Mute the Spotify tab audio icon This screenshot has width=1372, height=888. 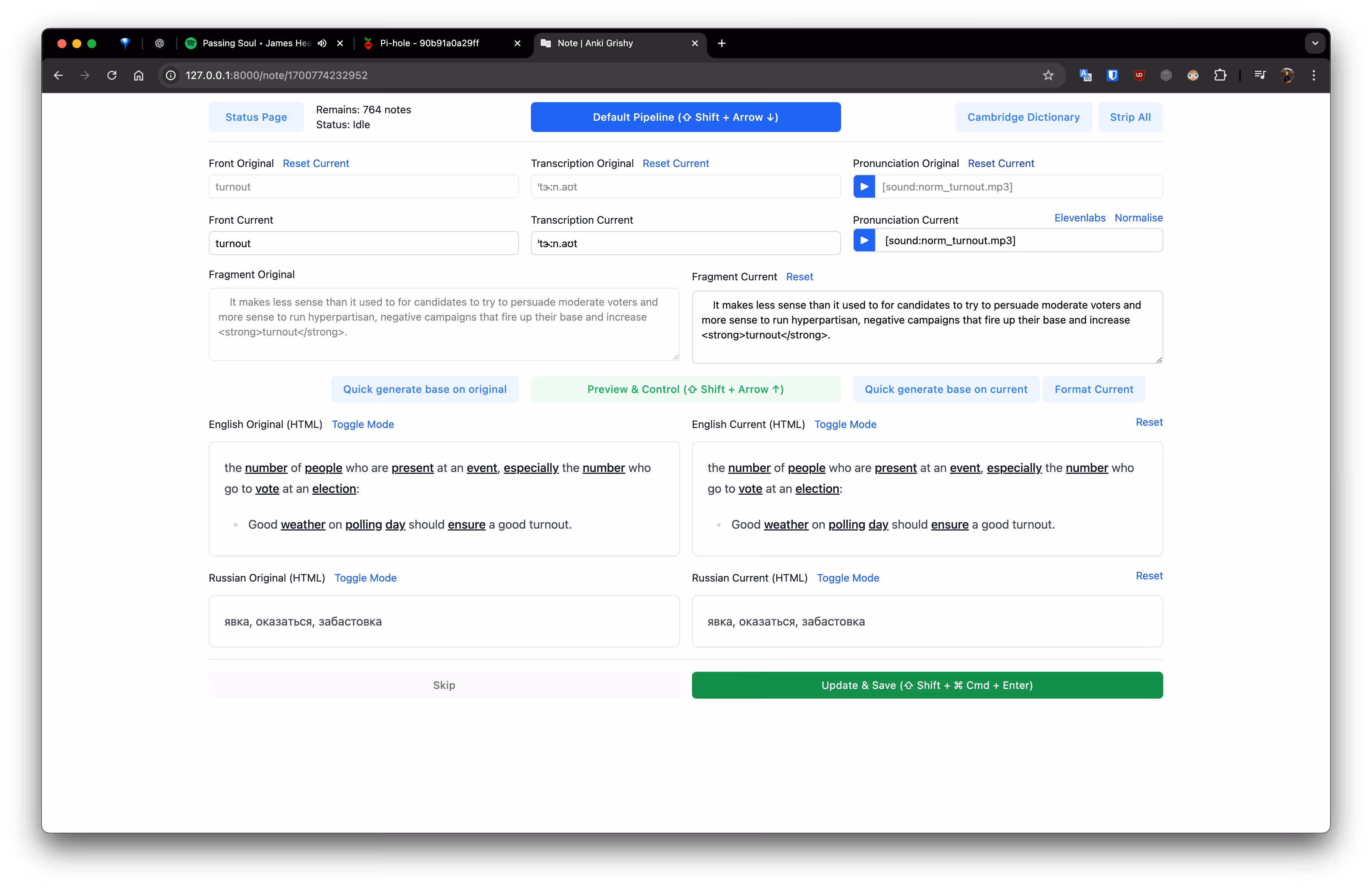(x=322, y=43)
